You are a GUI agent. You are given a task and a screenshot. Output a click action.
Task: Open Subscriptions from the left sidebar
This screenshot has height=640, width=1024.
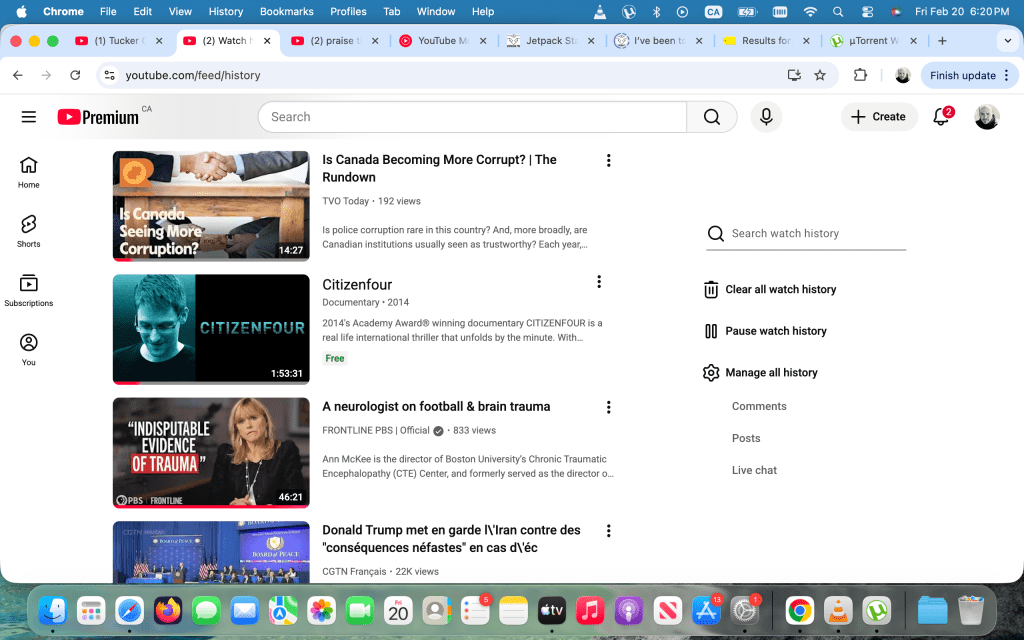[29, 290]
